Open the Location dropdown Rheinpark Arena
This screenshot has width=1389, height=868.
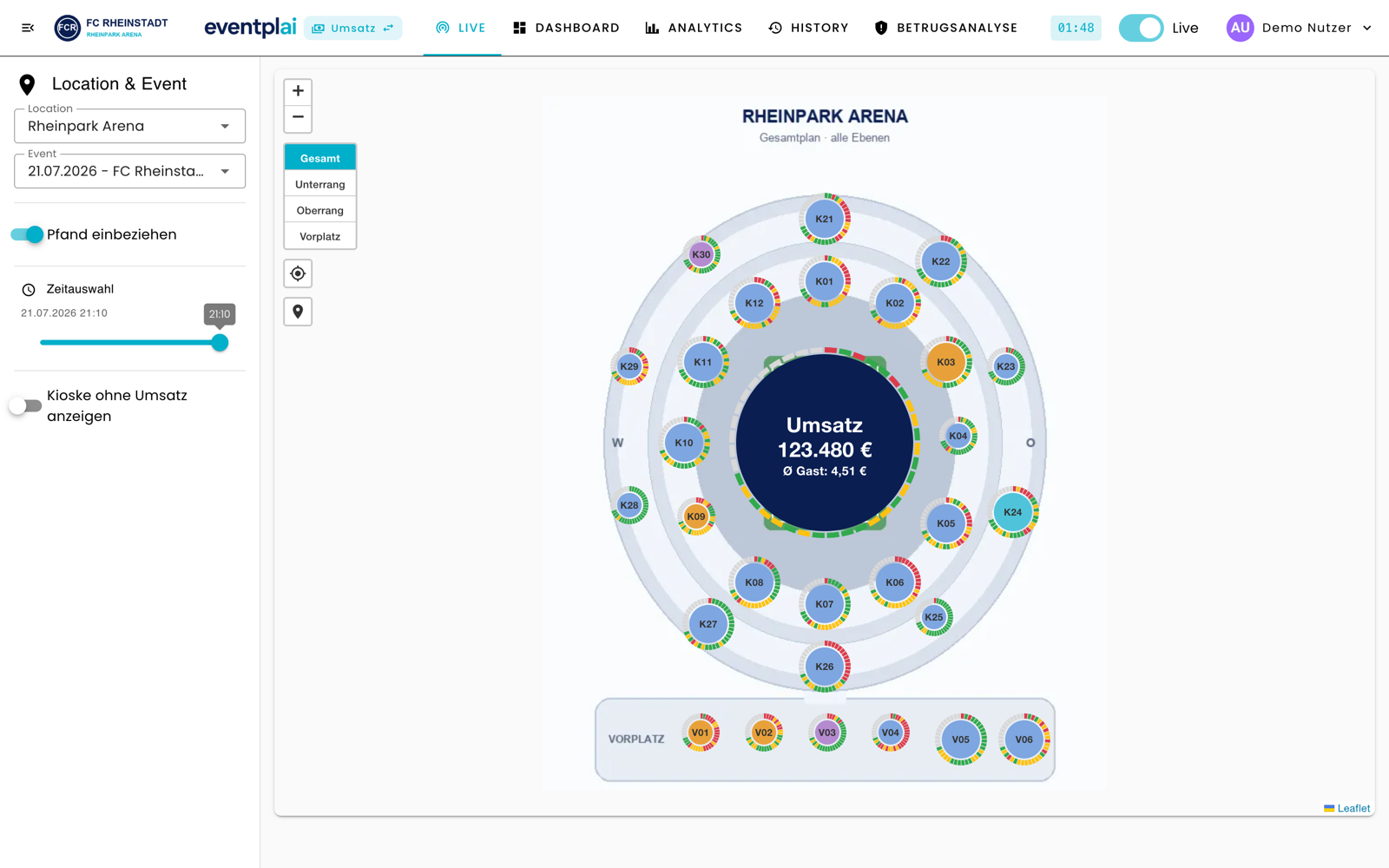pos(129,126)
